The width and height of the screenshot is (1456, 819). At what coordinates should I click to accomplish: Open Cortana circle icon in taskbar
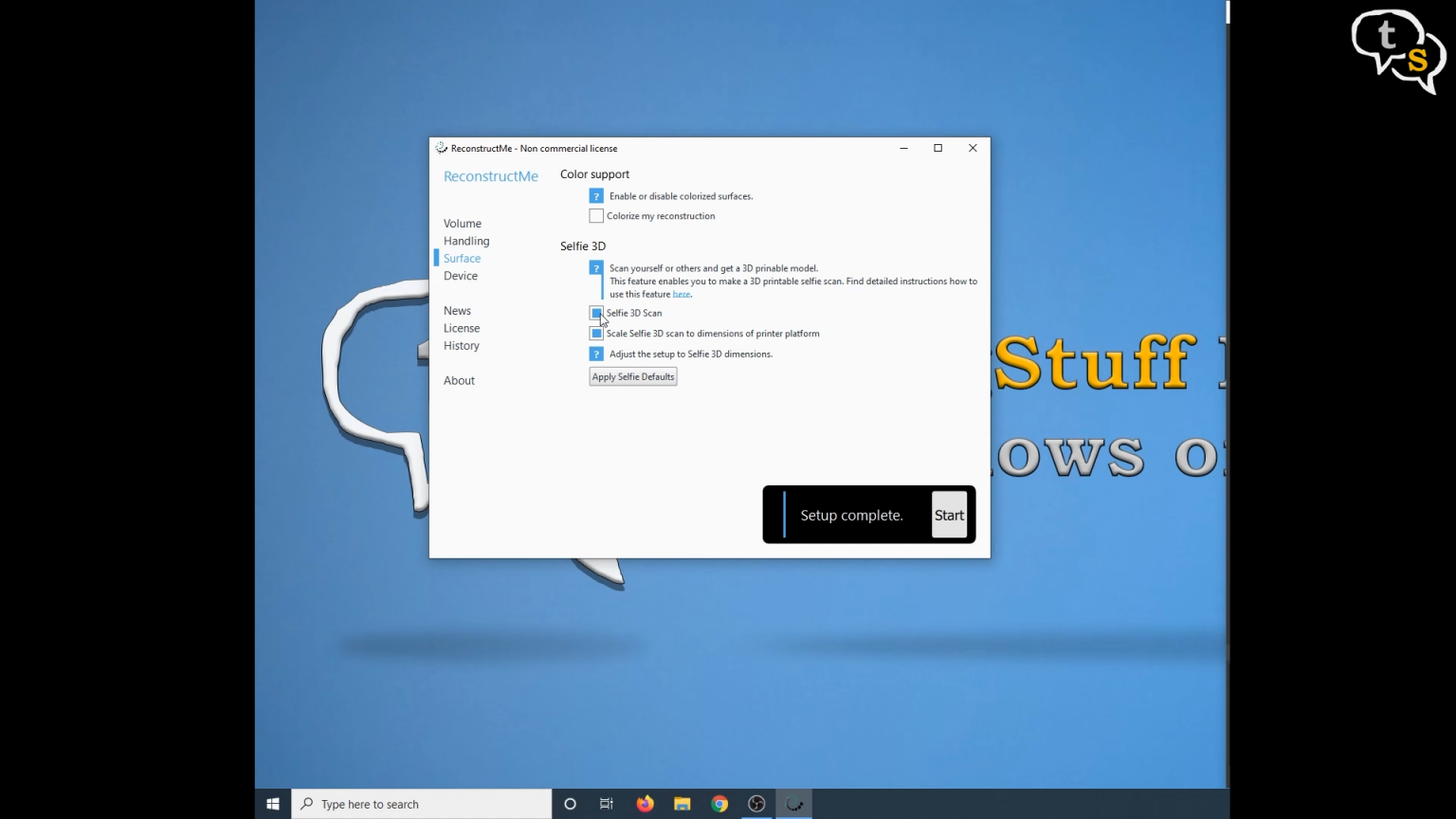pyautogui.click(x=570, y=804)
